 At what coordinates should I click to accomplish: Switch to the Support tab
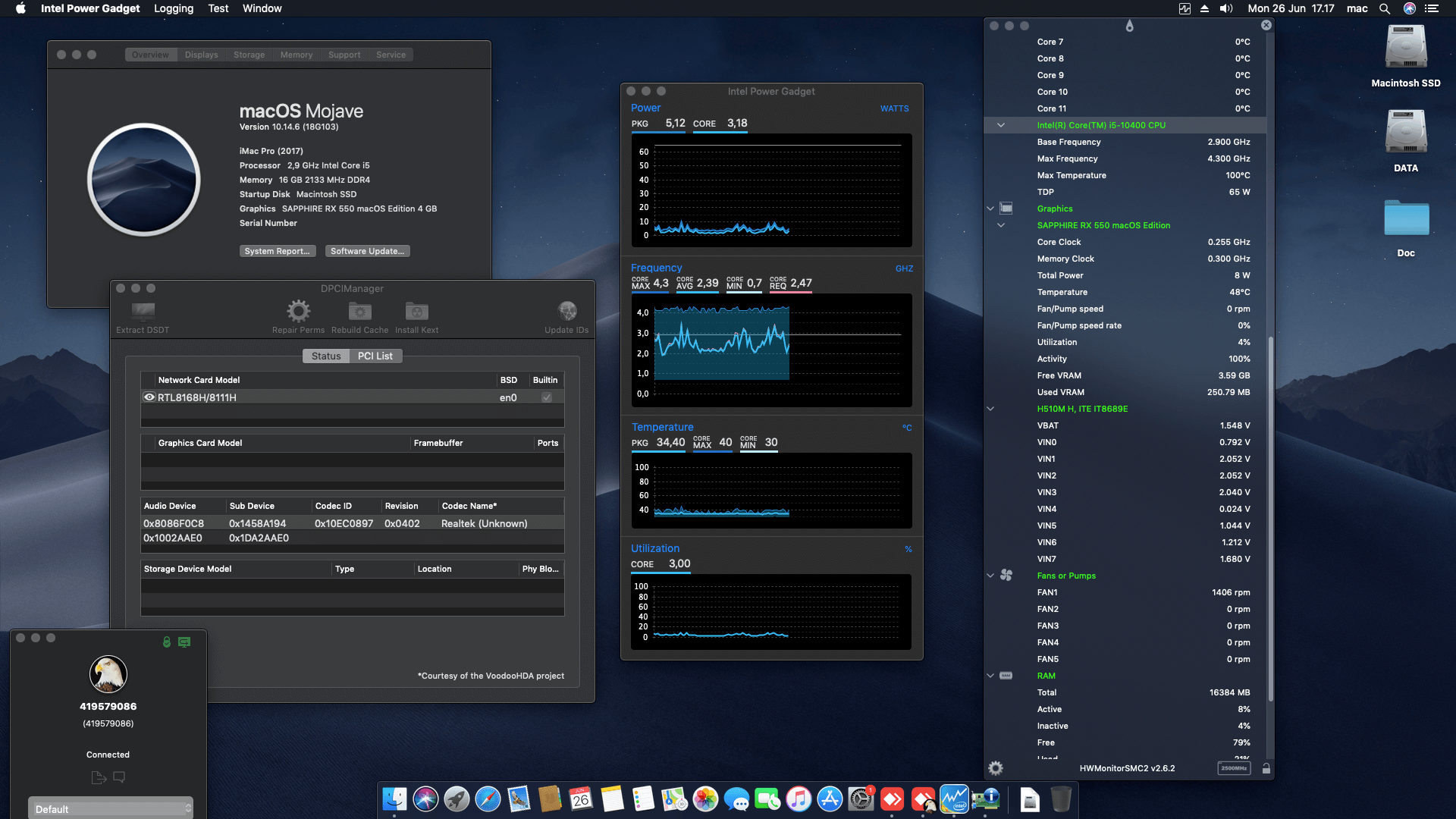click(344, 55)
